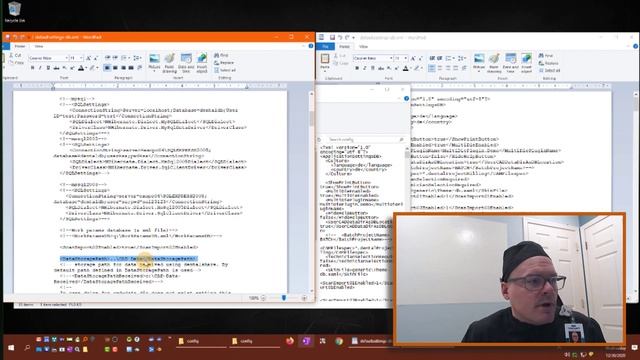Image resolution: width=640 pixels, height=360 pixels.
Task: Click Cut in left WordPad clipboard group
Action: point(15,55)
